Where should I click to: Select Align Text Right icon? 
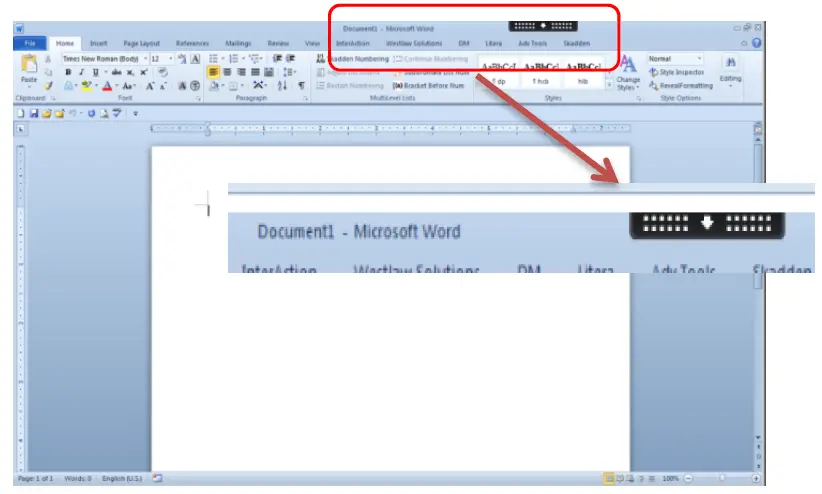pyautogui.click(x=241, y=72)
